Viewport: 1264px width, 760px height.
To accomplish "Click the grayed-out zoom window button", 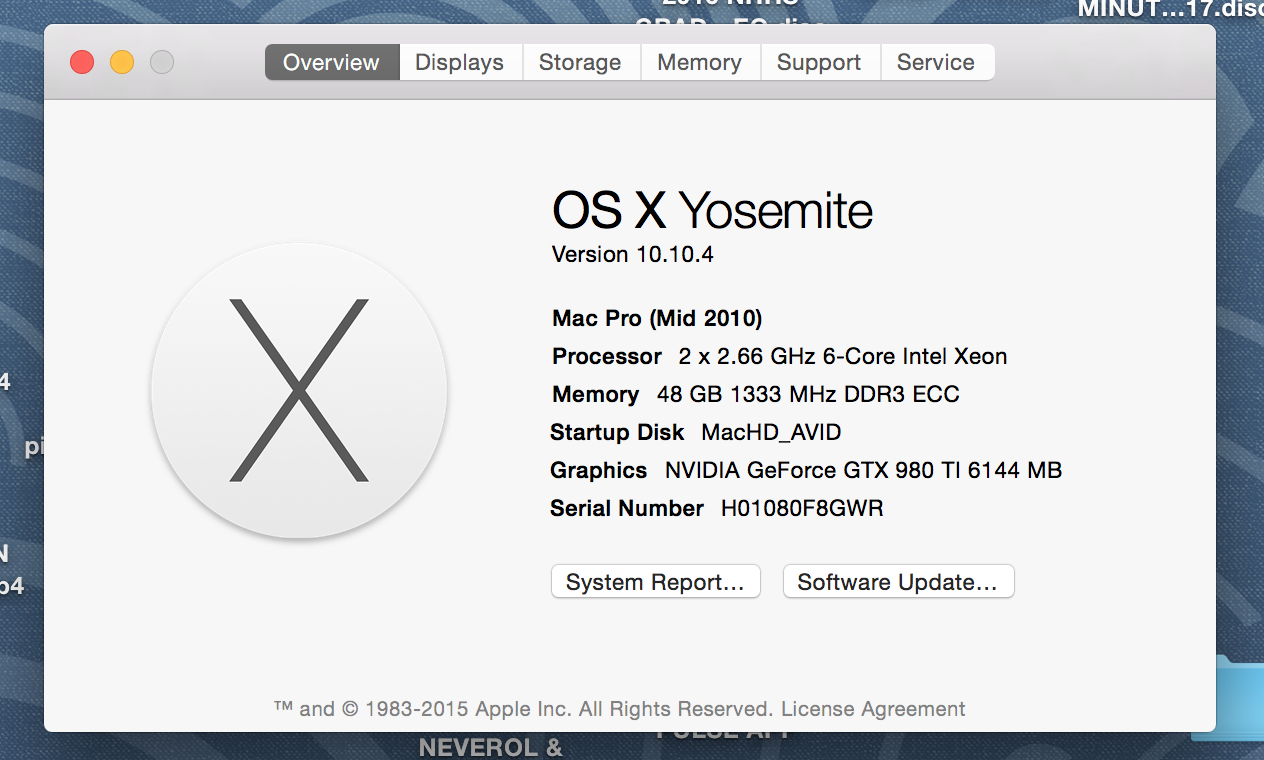I will click(x=162, y=62).
